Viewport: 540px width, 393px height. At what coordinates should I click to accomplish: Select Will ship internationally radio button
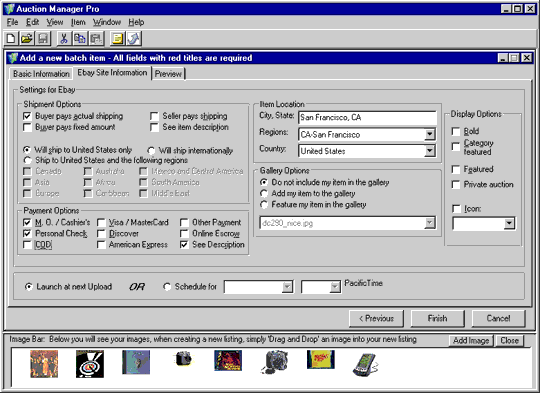coord(151,151)
